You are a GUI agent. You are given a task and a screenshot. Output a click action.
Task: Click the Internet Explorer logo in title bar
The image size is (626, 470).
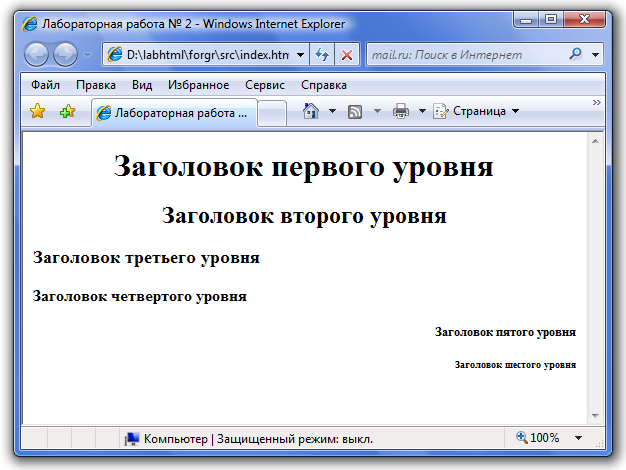(x=30, y=24)
